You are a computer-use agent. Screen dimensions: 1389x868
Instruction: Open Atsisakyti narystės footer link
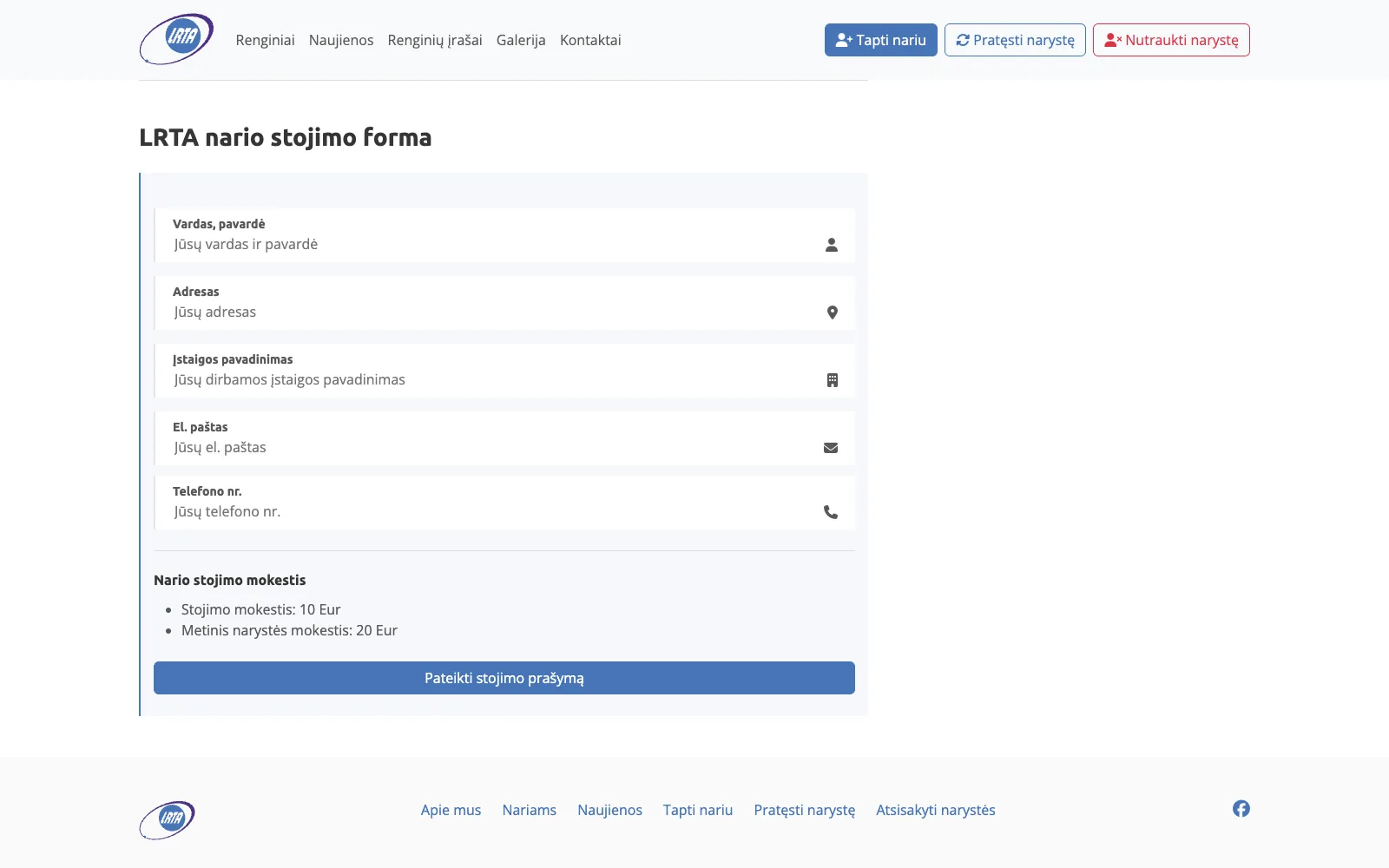coord(936,810)
